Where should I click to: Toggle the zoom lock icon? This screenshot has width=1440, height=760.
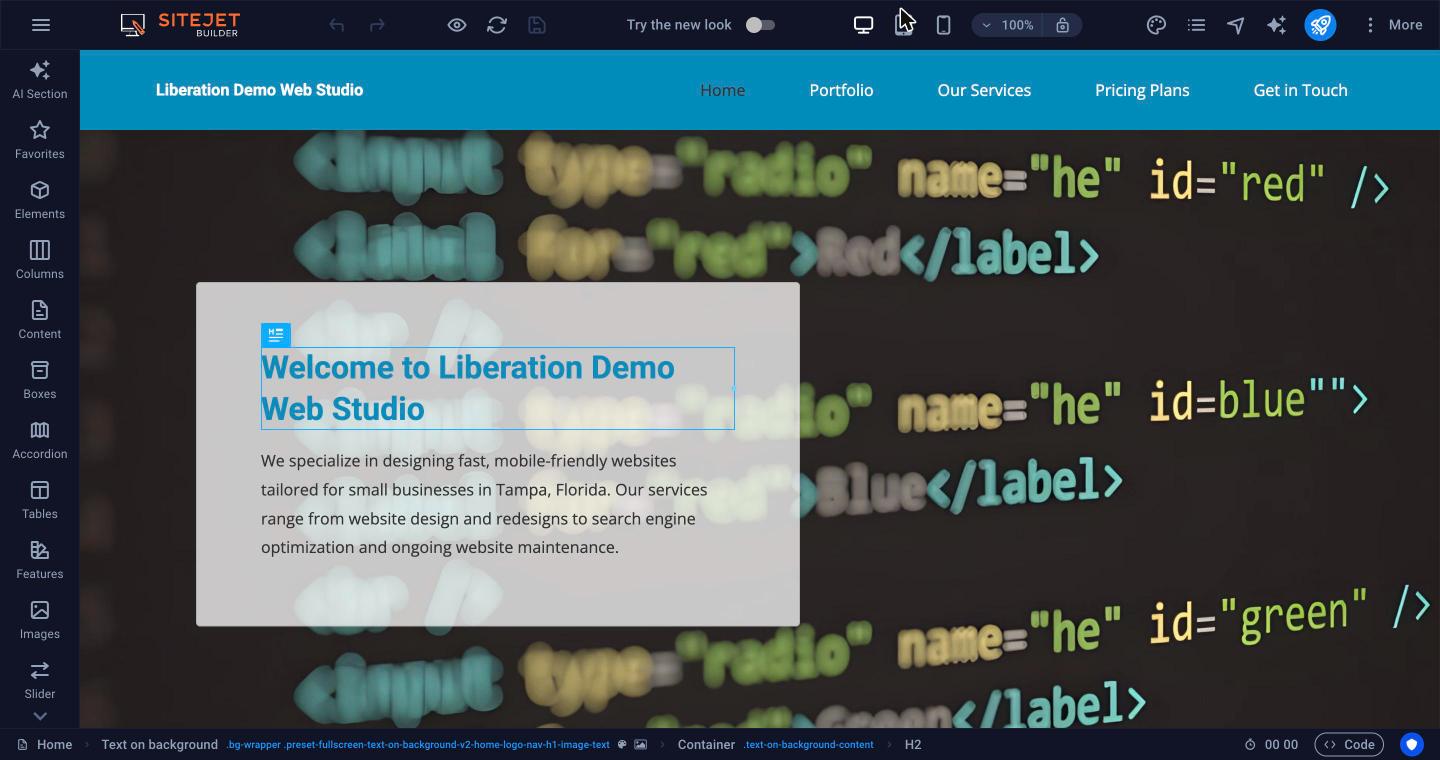(x=1063, y=25)
